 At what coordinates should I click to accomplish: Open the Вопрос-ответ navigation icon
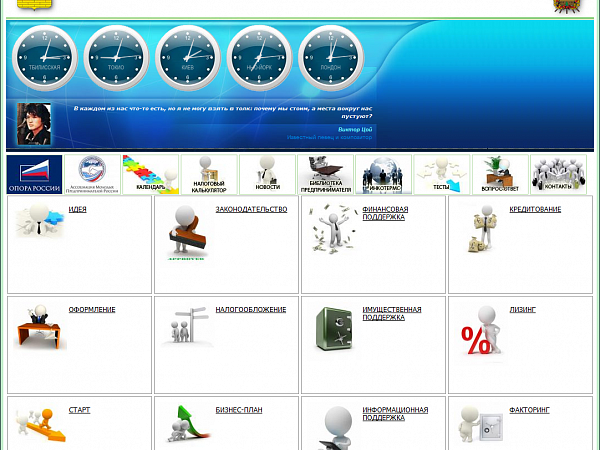click(x=500, y=174)
